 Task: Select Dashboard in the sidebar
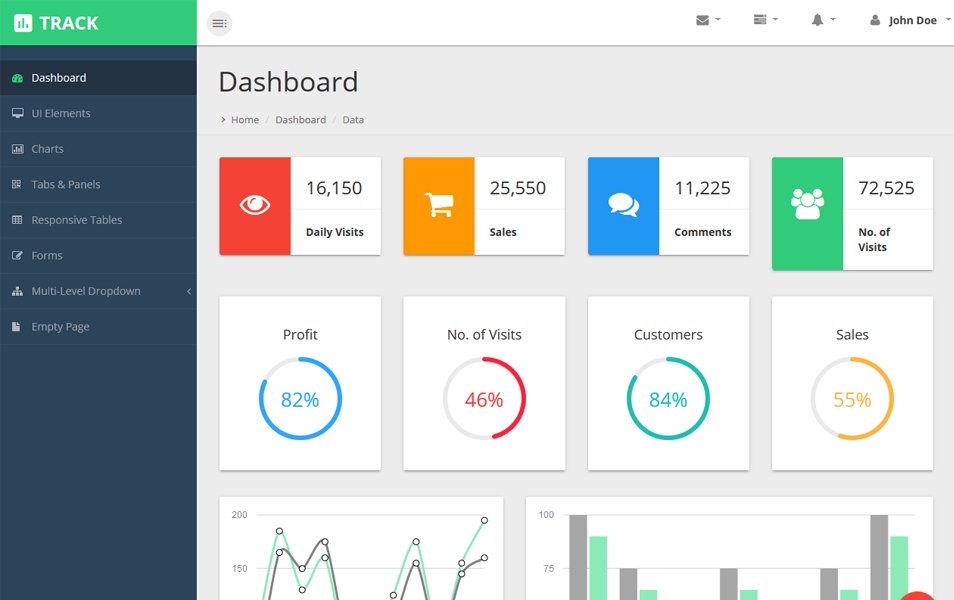pyautogui.click(x=99, y=78)
